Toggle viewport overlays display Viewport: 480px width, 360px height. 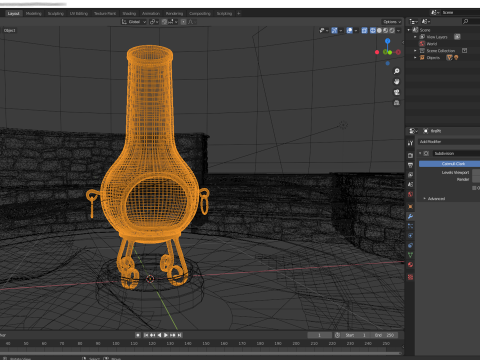point(349,30)
